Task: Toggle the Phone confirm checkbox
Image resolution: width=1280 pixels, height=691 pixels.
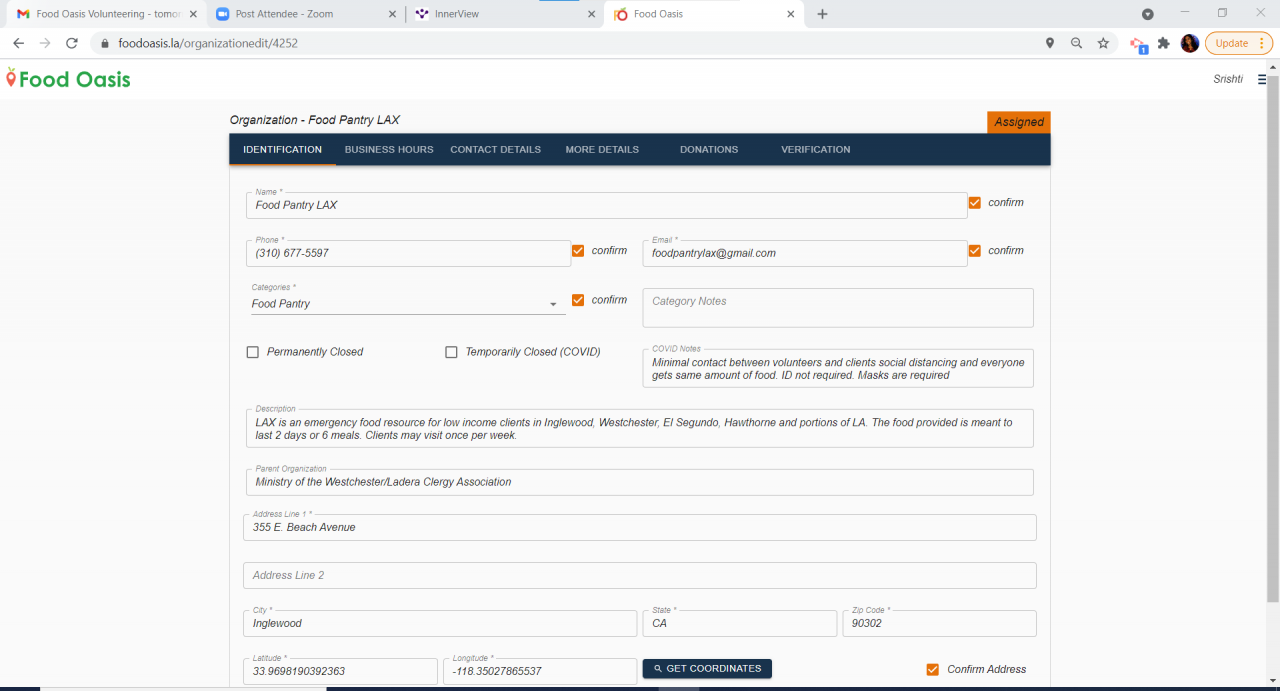Action: pos(578,251)
